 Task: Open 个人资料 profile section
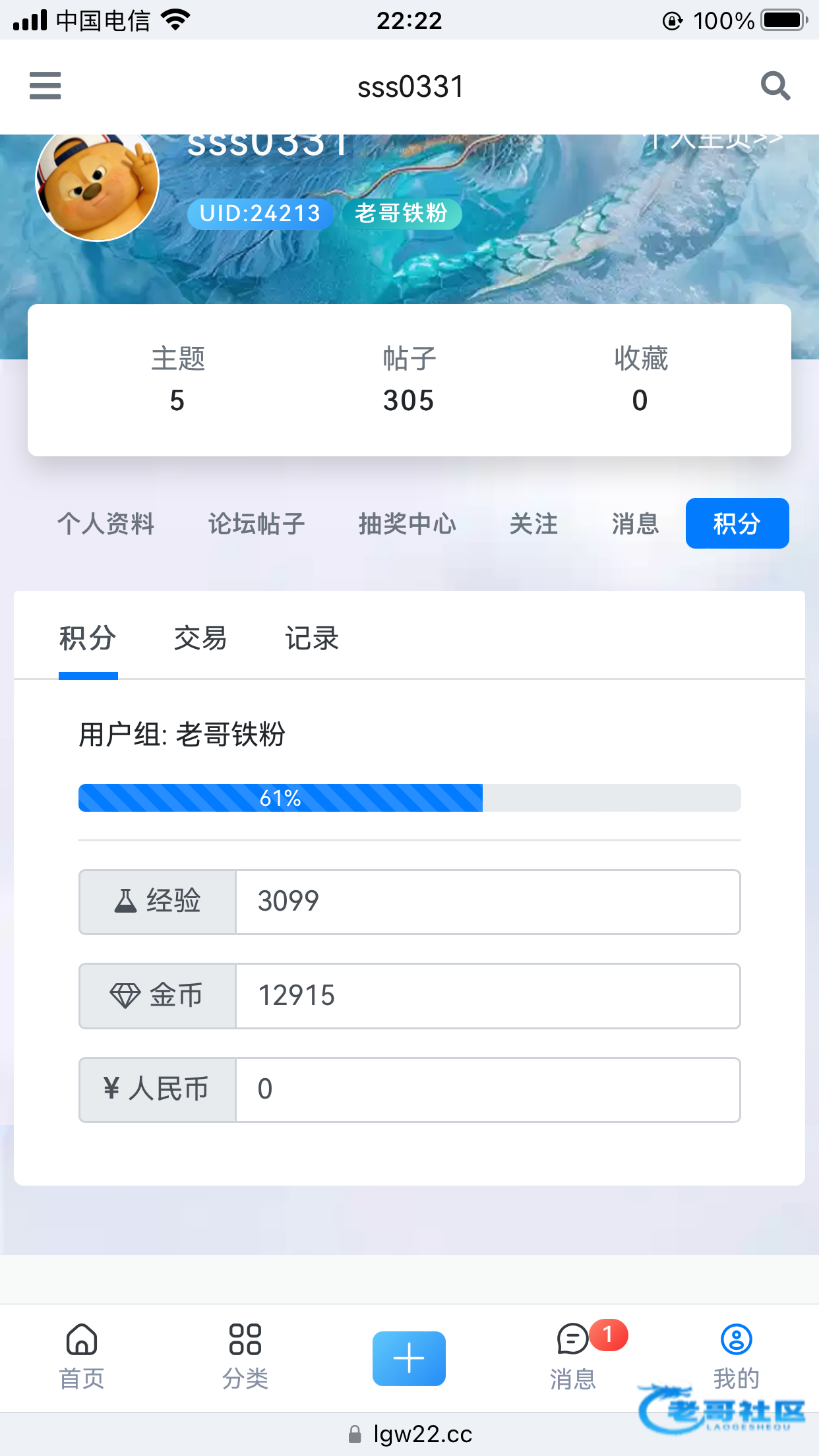pos(106,524)
